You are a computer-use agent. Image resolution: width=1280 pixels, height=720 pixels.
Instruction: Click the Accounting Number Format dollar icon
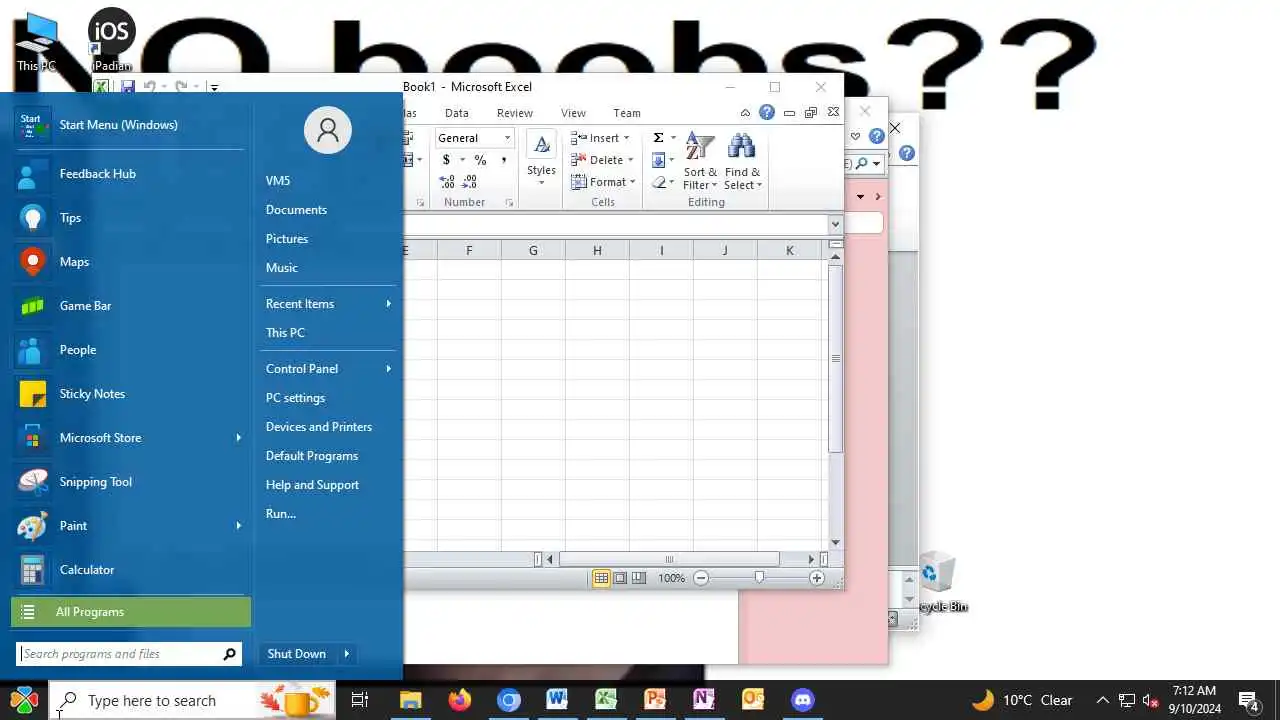(446, 160)
